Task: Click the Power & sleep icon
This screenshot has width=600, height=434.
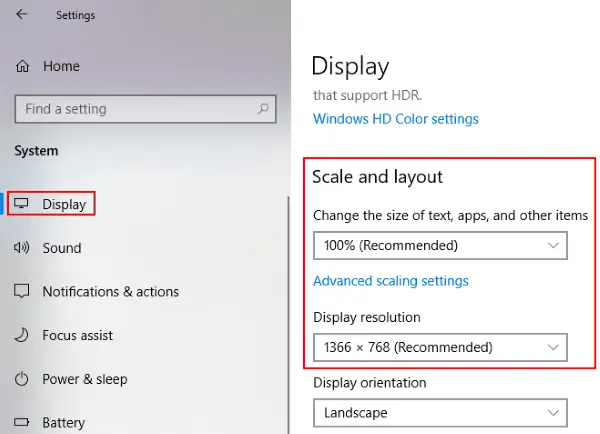Action: point(21,379)
